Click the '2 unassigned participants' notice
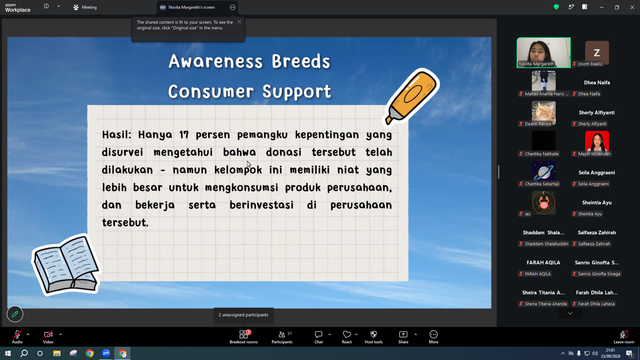The image size is (640, 360). (x=243, y=315)
